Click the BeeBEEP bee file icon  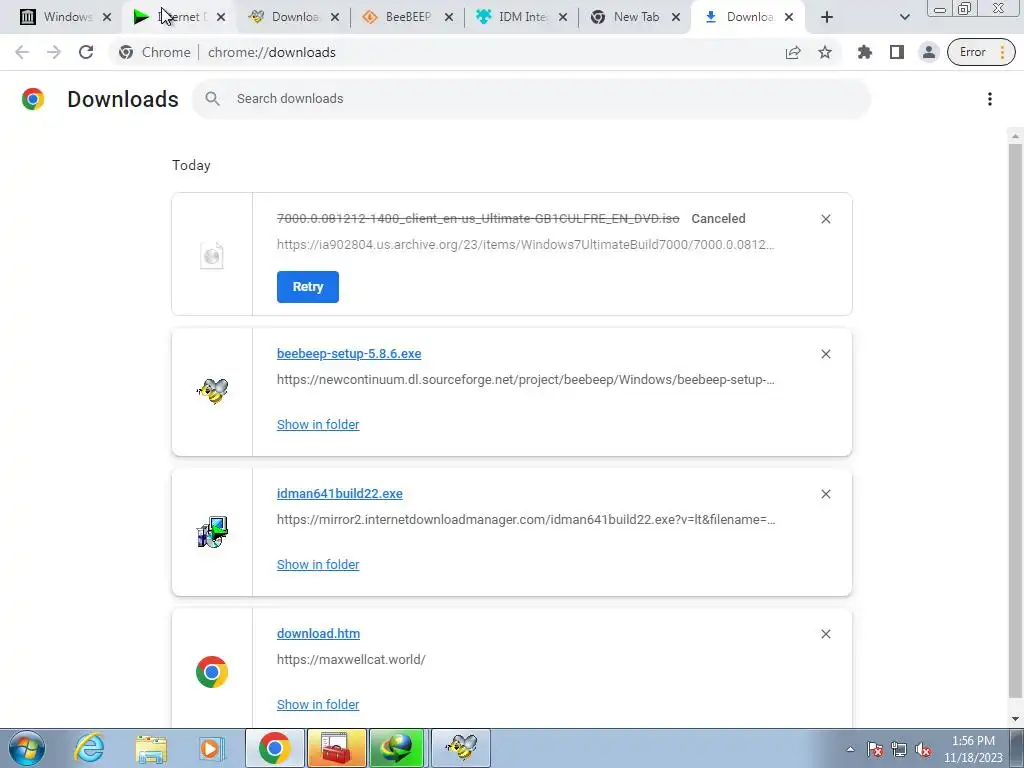point(212,391)
